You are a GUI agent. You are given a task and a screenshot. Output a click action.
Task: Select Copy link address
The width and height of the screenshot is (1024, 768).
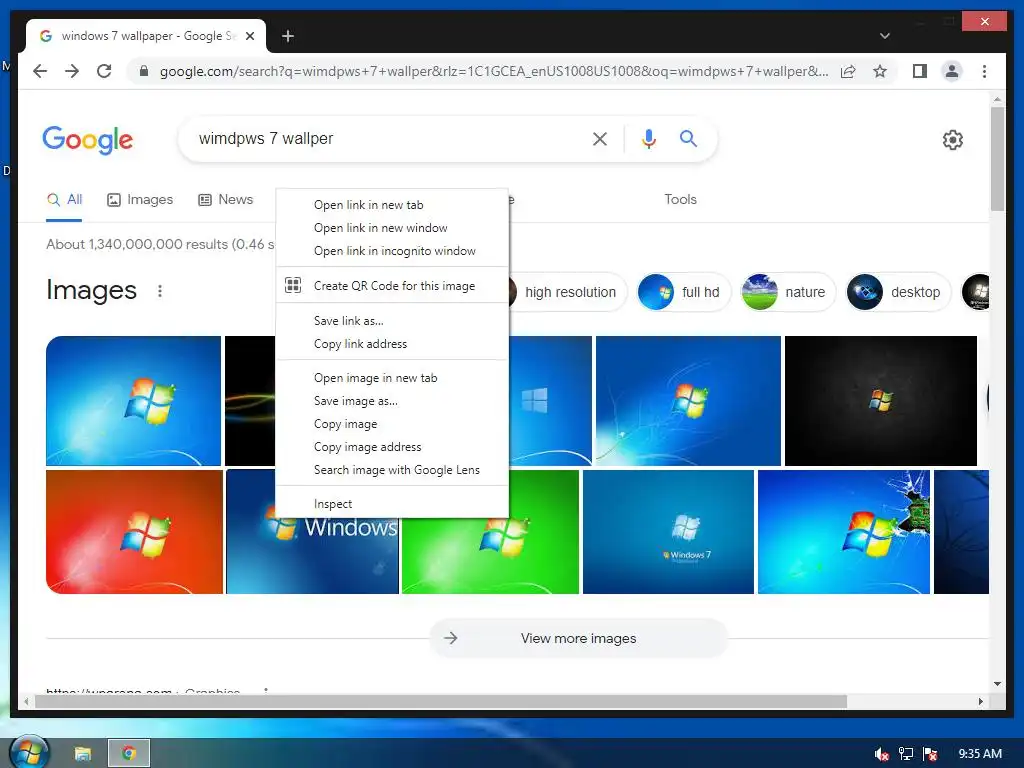pyautogui.click(x=392, y=344)
